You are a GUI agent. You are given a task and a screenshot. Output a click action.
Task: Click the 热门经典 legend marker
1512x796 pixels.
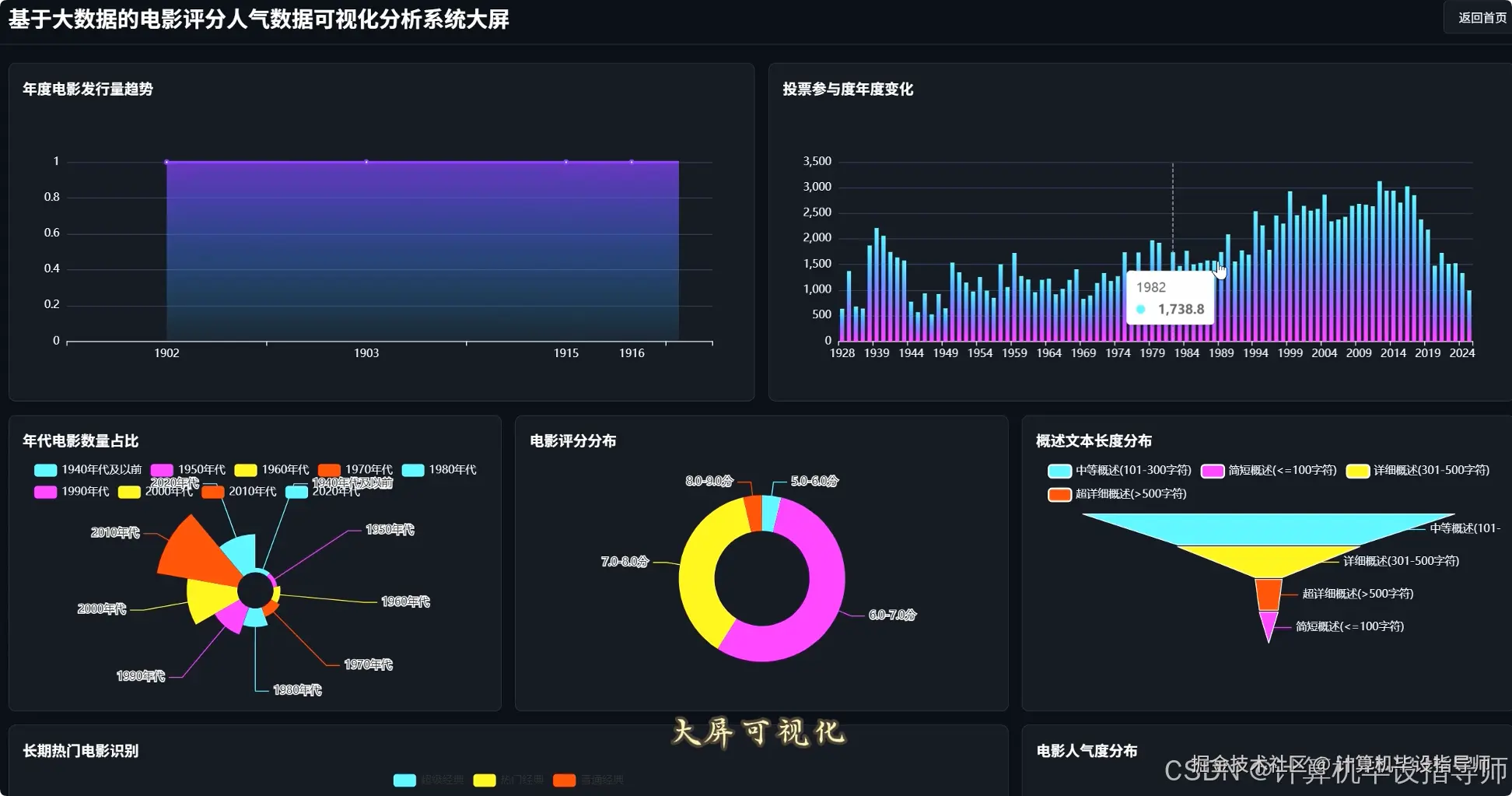[x=484, y=780]
